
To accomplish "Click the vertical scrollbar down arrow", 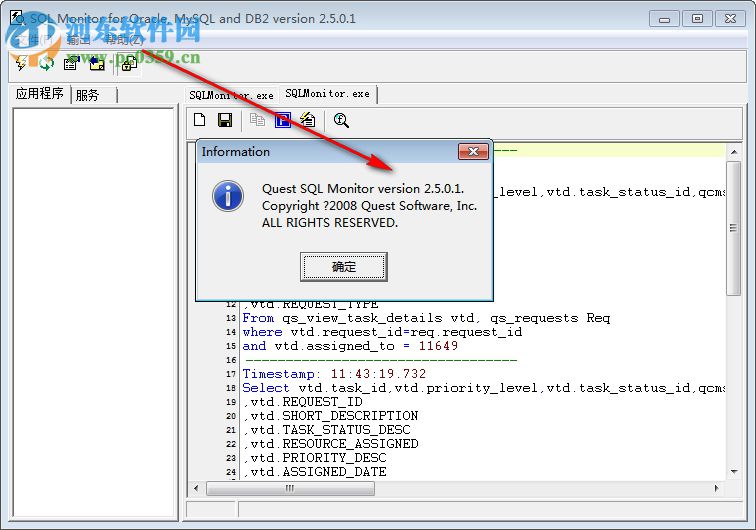I will coord(734,472).
